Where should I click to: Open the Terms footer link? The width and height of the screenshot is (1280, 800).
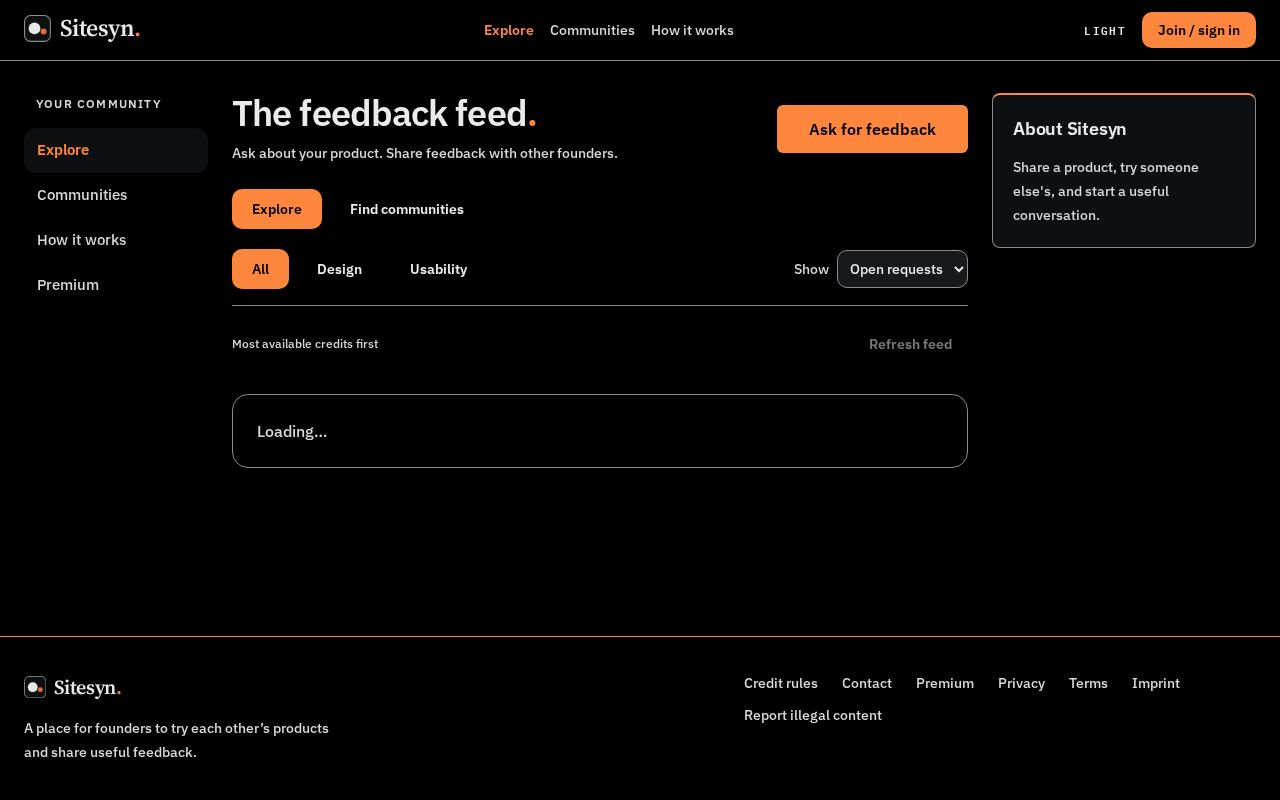coord(1088,683)
